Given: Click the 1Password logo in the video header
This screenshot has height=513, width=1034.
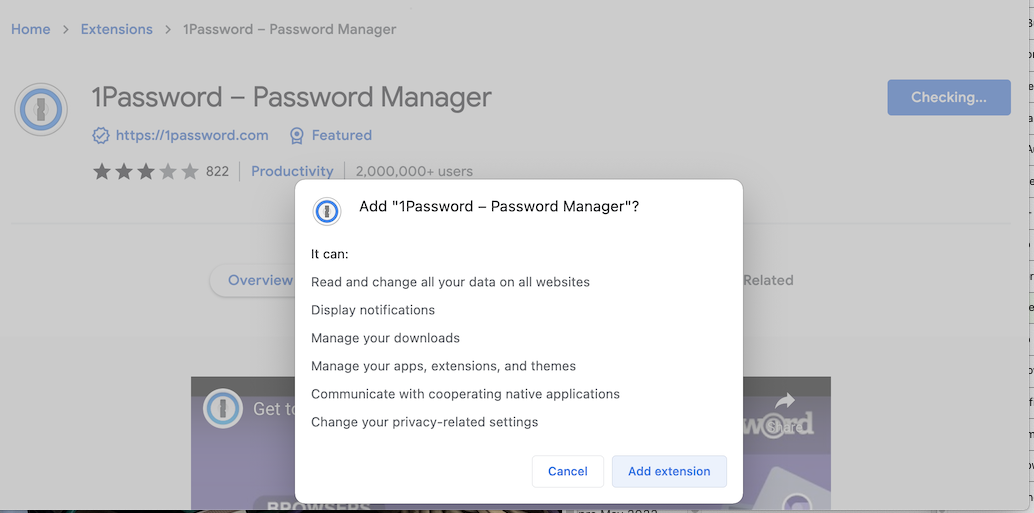Looking at the screenshot, I should [222, 408].
